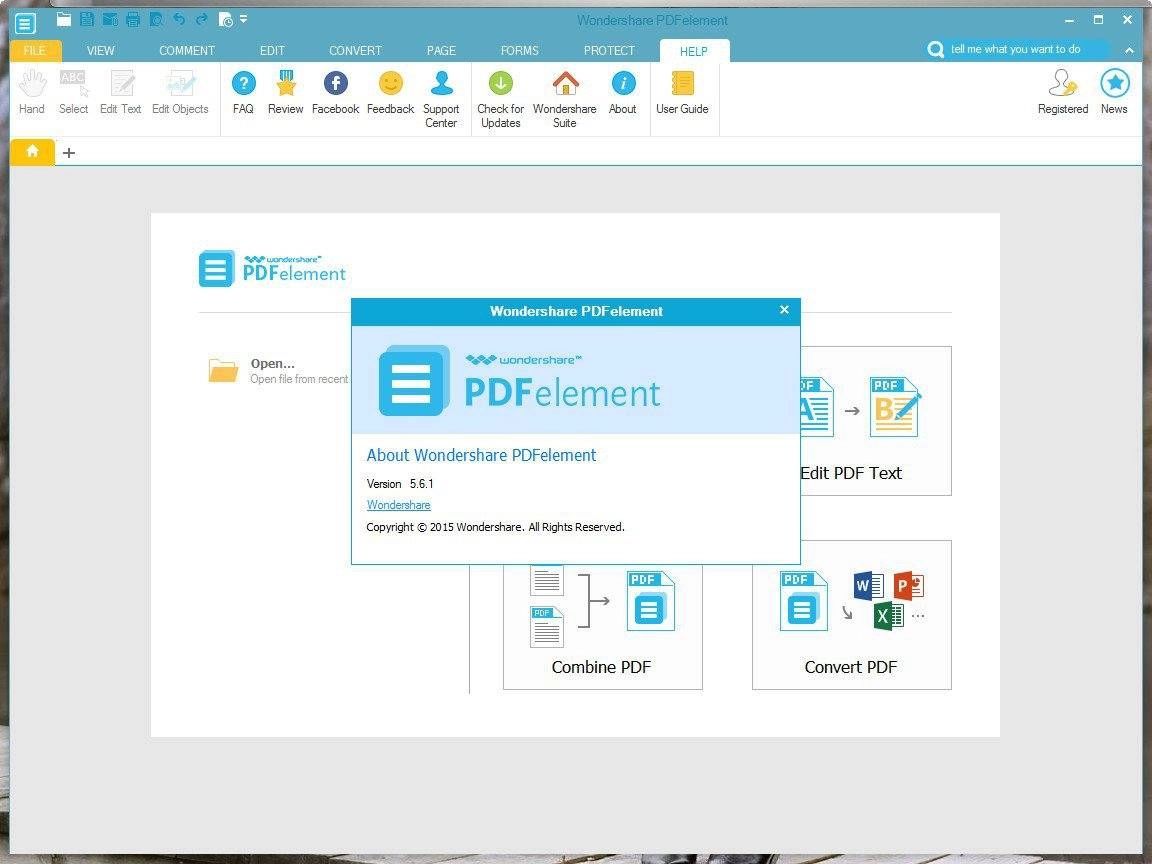Activate the Edit Text tool

(x=120, y=93)
